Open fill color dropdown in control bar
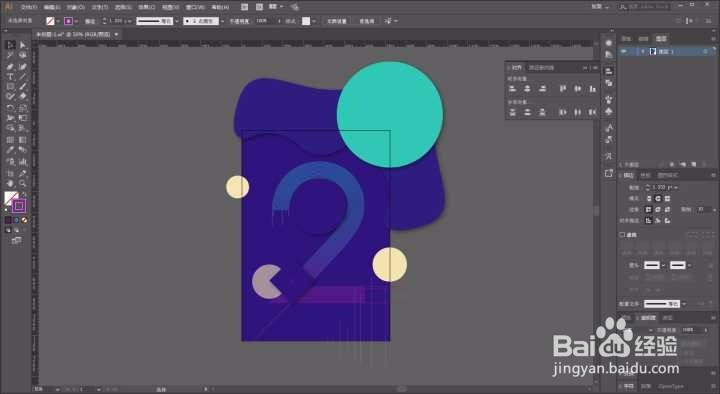720x394 pixels. 58,21
